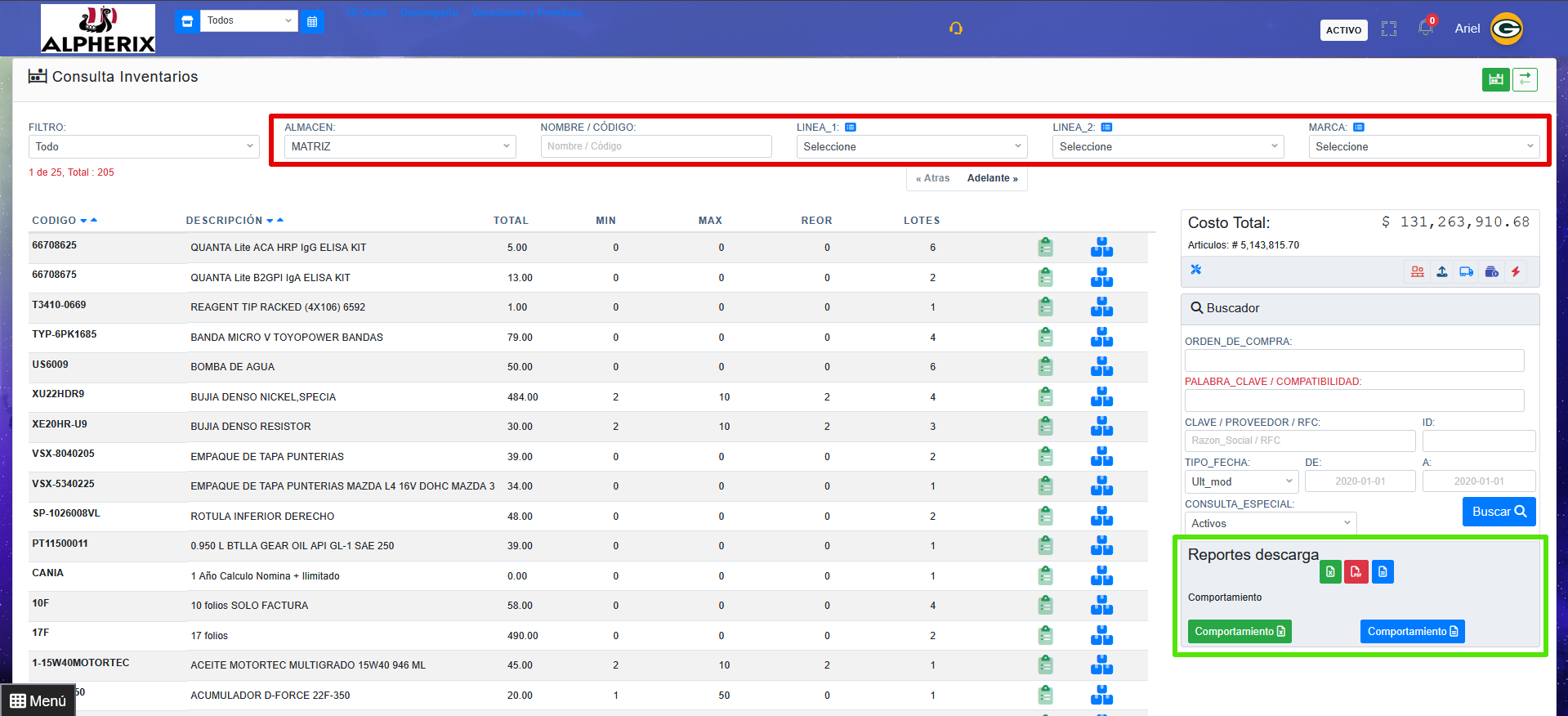Click clipboard icon for QUANTA Lite ACA row
The width and height of the screenshot is (1568, 716).
pos(1045,248)
